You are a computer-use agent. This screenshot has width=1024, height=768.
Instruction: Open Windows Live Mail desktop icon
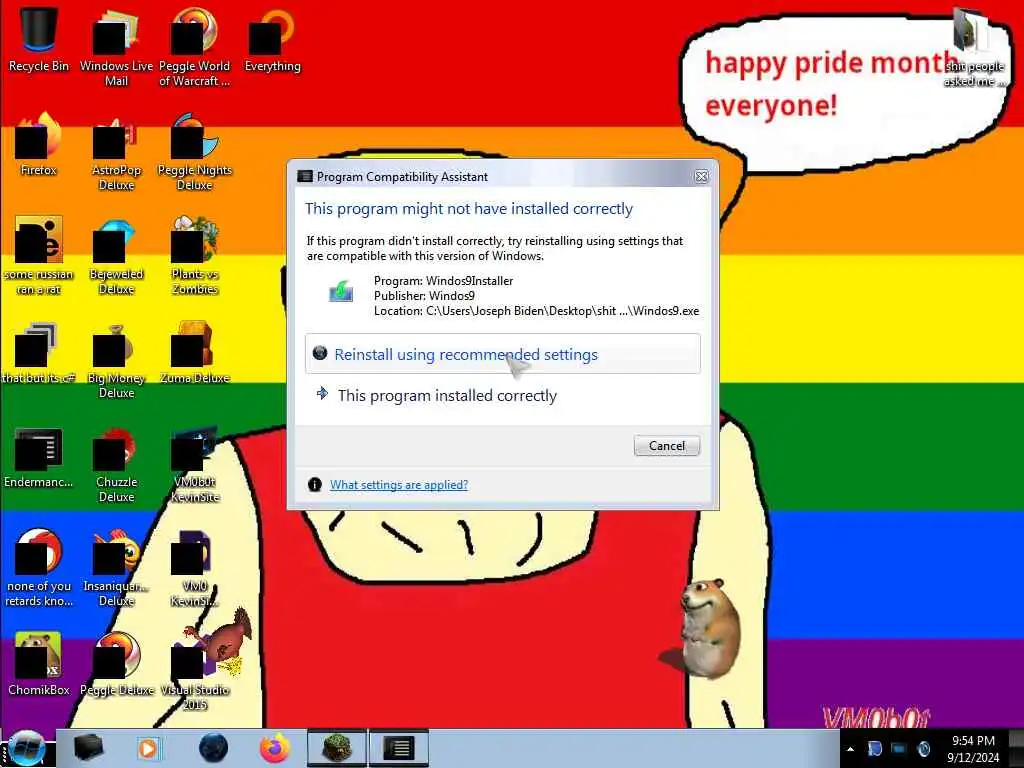pyautogui.click(x=116, y=46)
